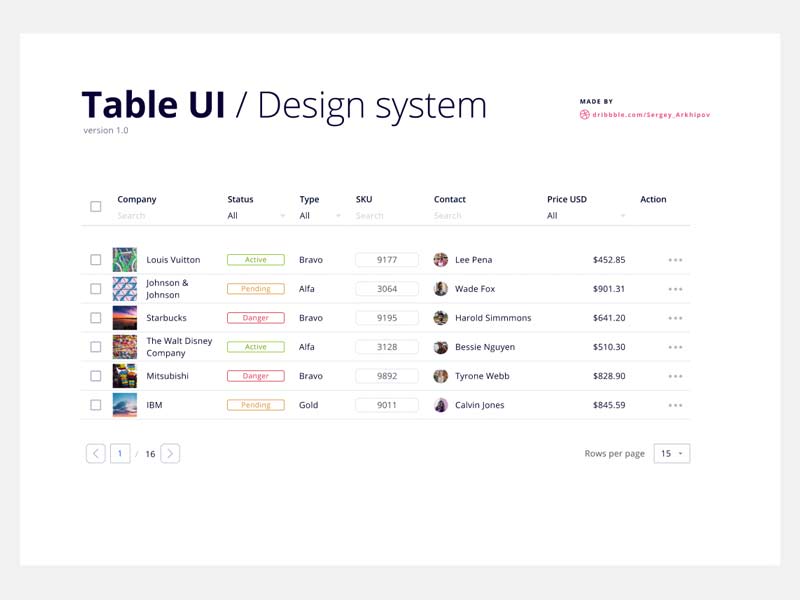
Task: Open action menu for Johnson & Johnson row
Action: (675, 289)
